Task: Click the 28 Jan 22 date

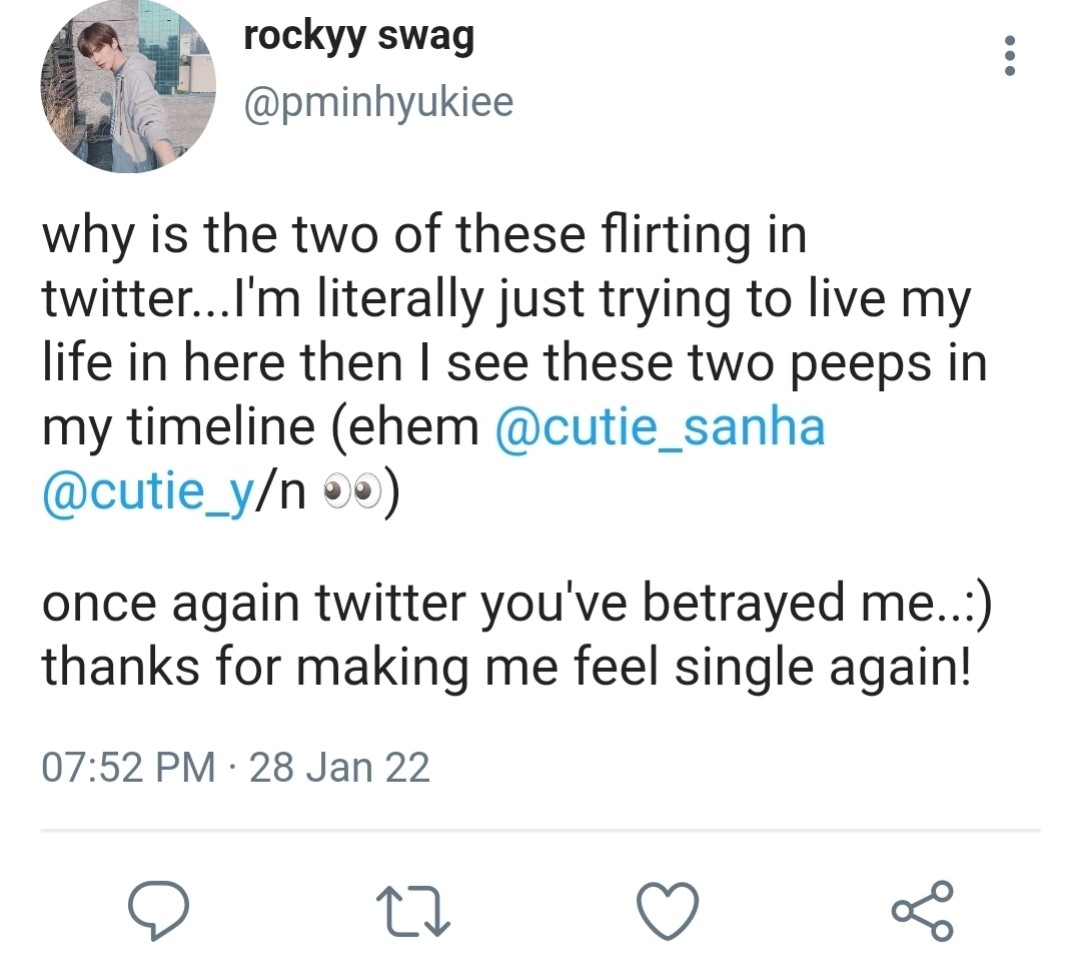Action: (339, 767)
